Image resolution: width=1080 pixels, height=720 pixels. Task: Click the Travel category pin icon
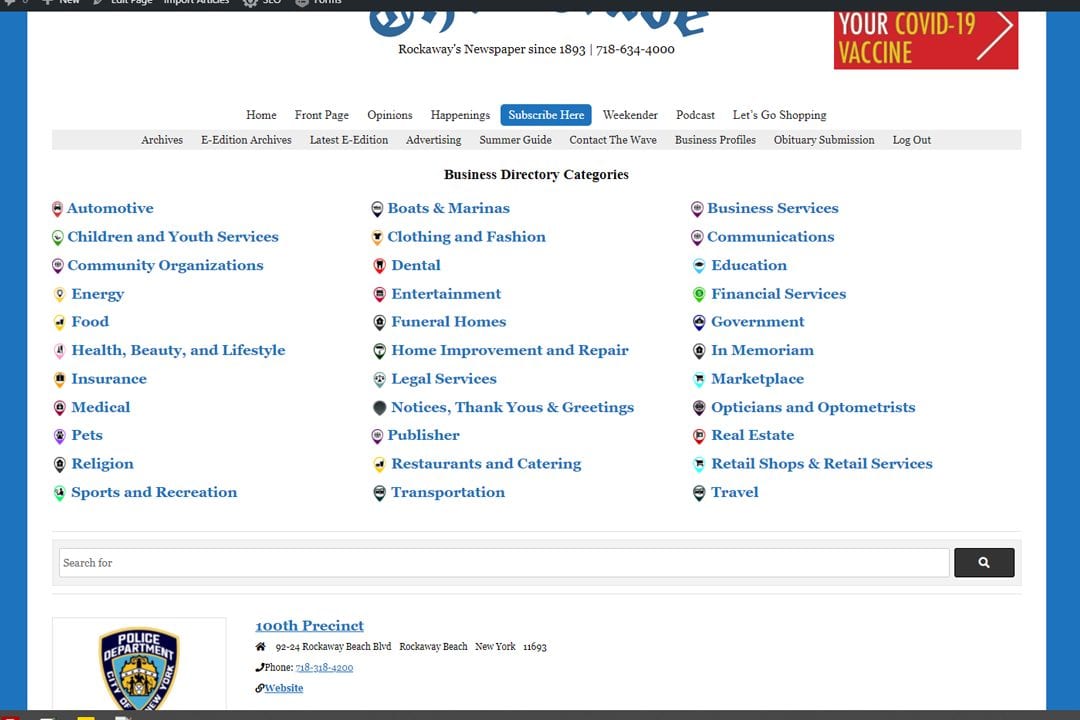coord(698,493)
